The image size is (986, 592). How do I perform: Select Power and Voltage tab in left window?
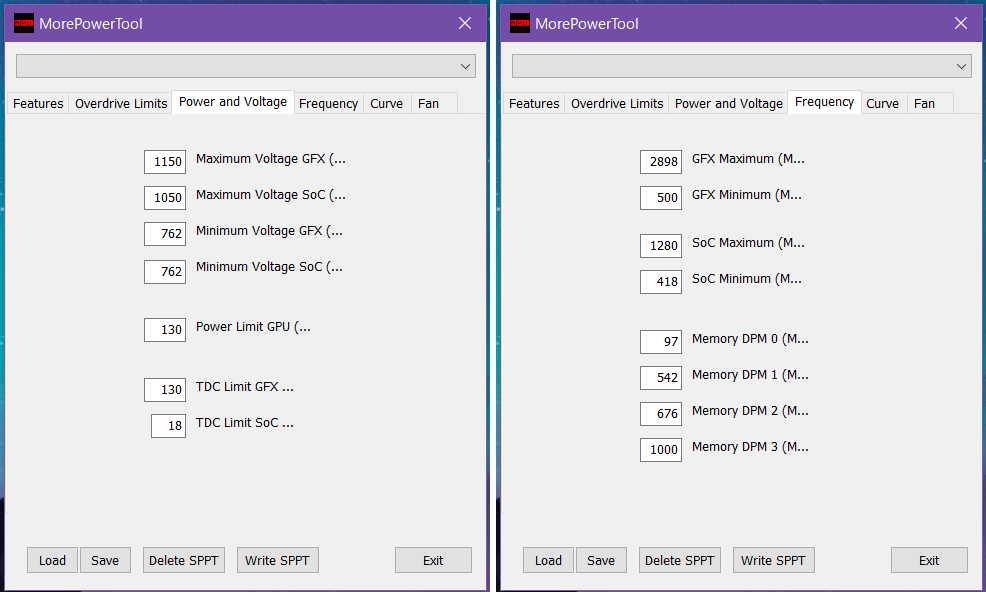[233, 102]
